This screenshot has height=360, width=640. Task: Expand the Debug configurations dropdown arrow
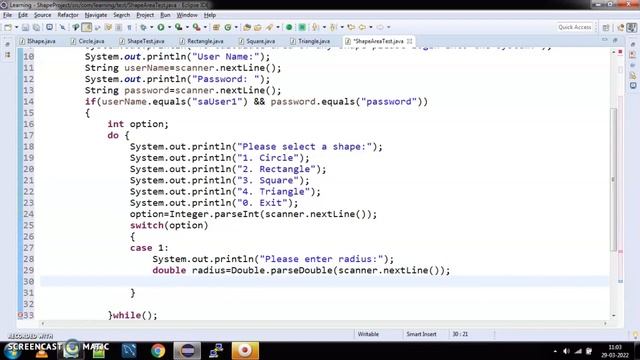pyautogui.click(x=151, y=27)
